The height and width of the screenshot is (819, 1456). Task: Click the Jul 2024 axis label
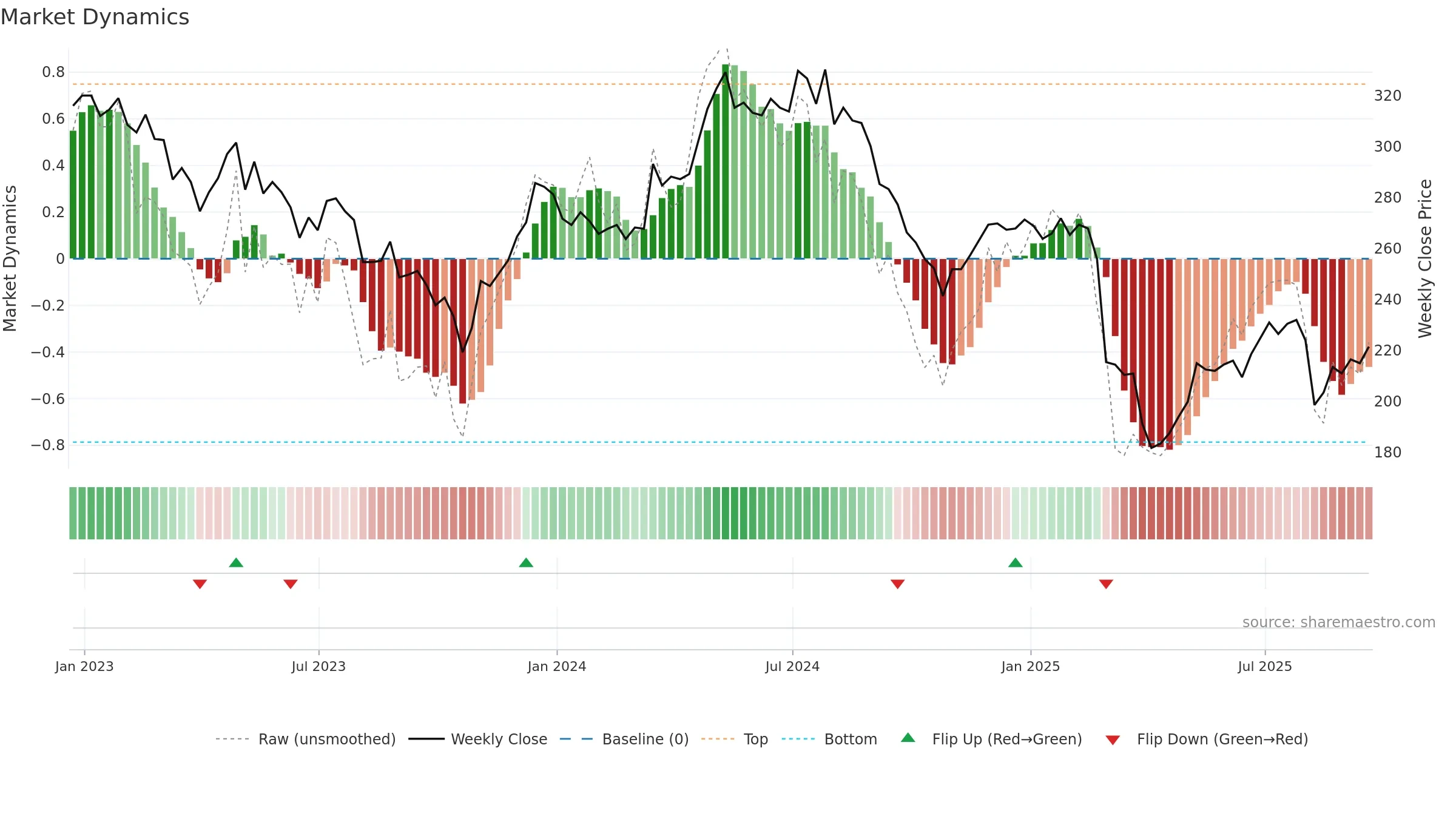coord(792,666)
